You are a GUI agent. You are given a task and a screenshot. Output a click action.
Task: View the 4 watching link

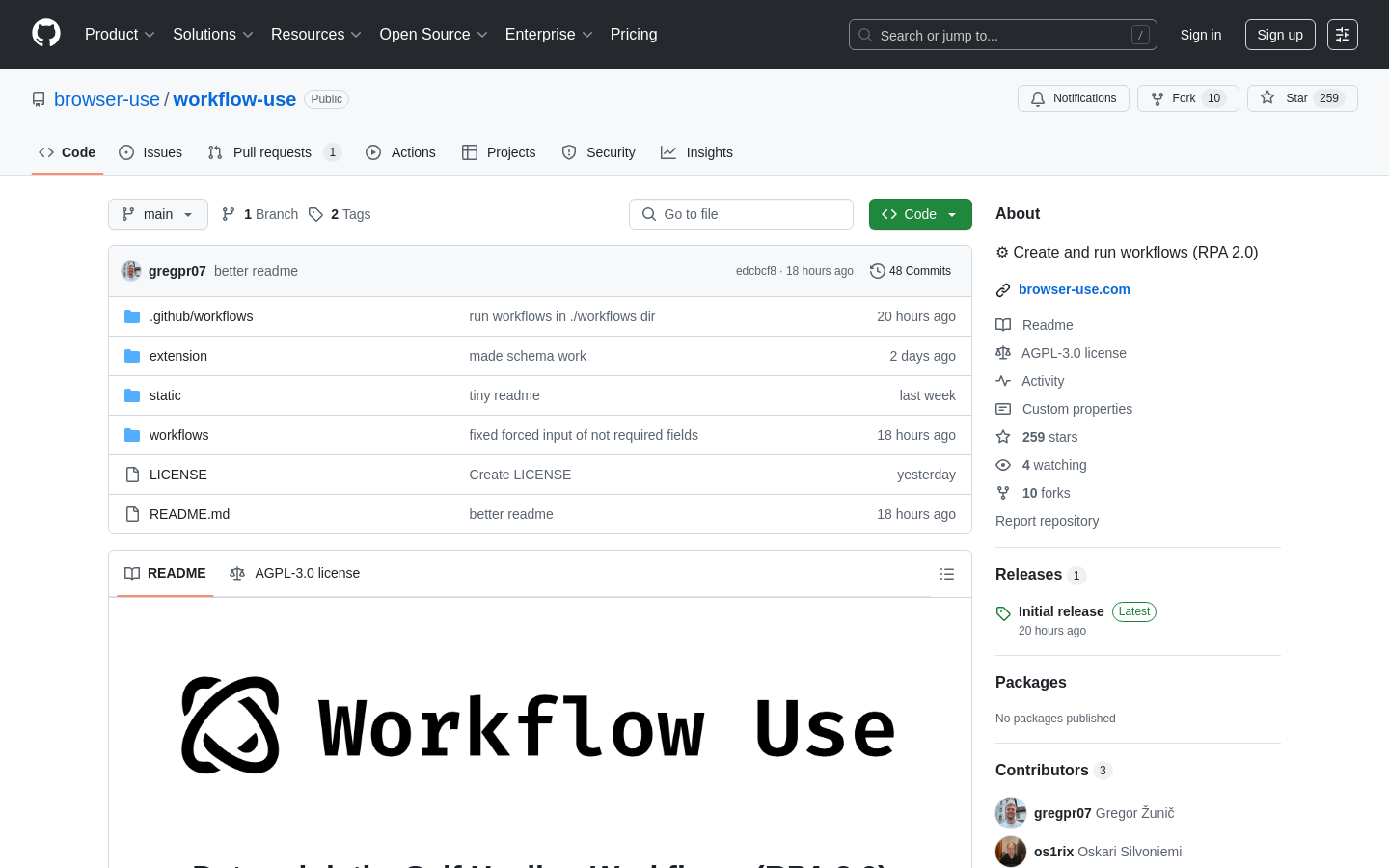(x=1042, y=465)
